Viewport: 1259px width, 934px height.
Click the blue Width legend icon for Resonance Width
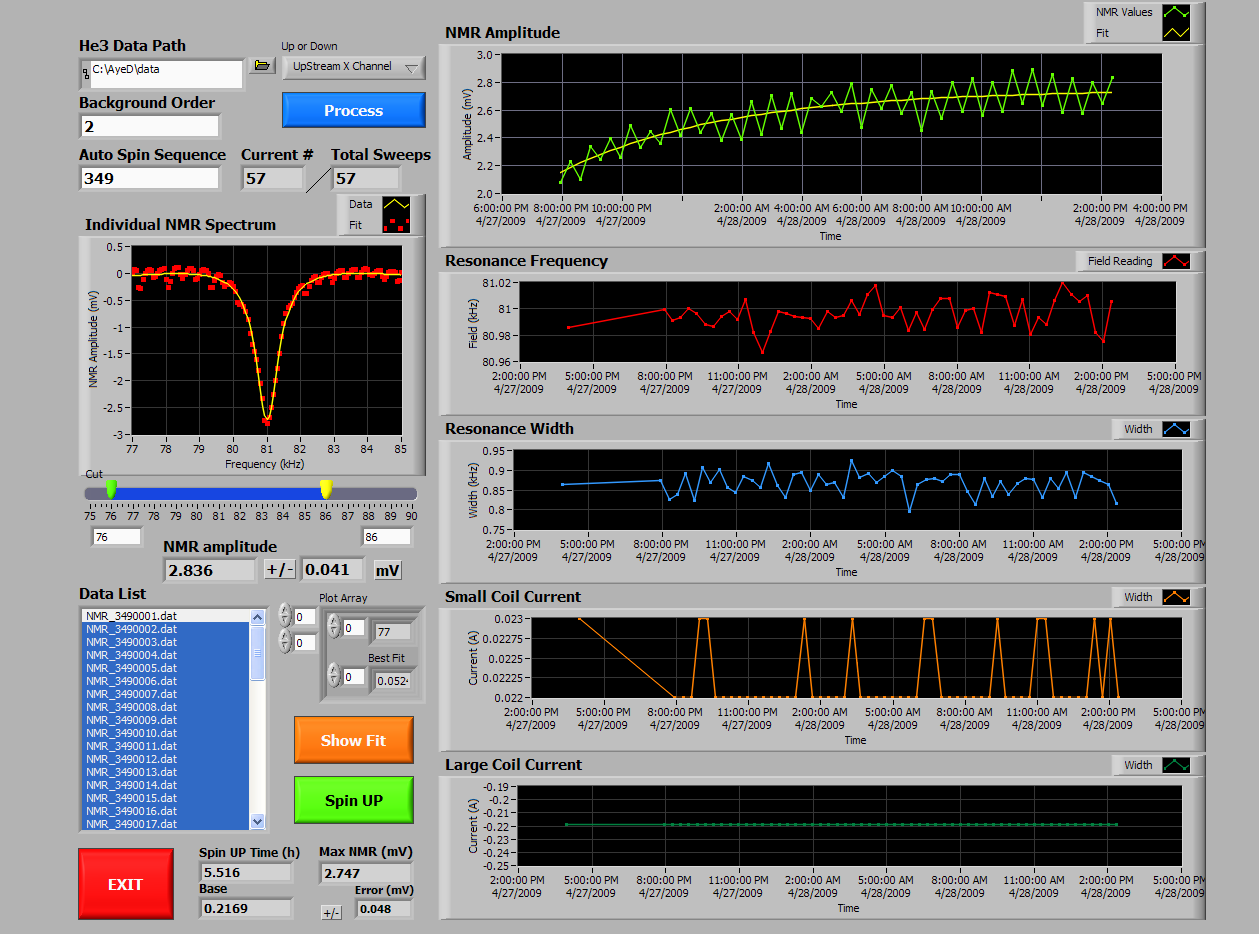(x=1176, y=429)
